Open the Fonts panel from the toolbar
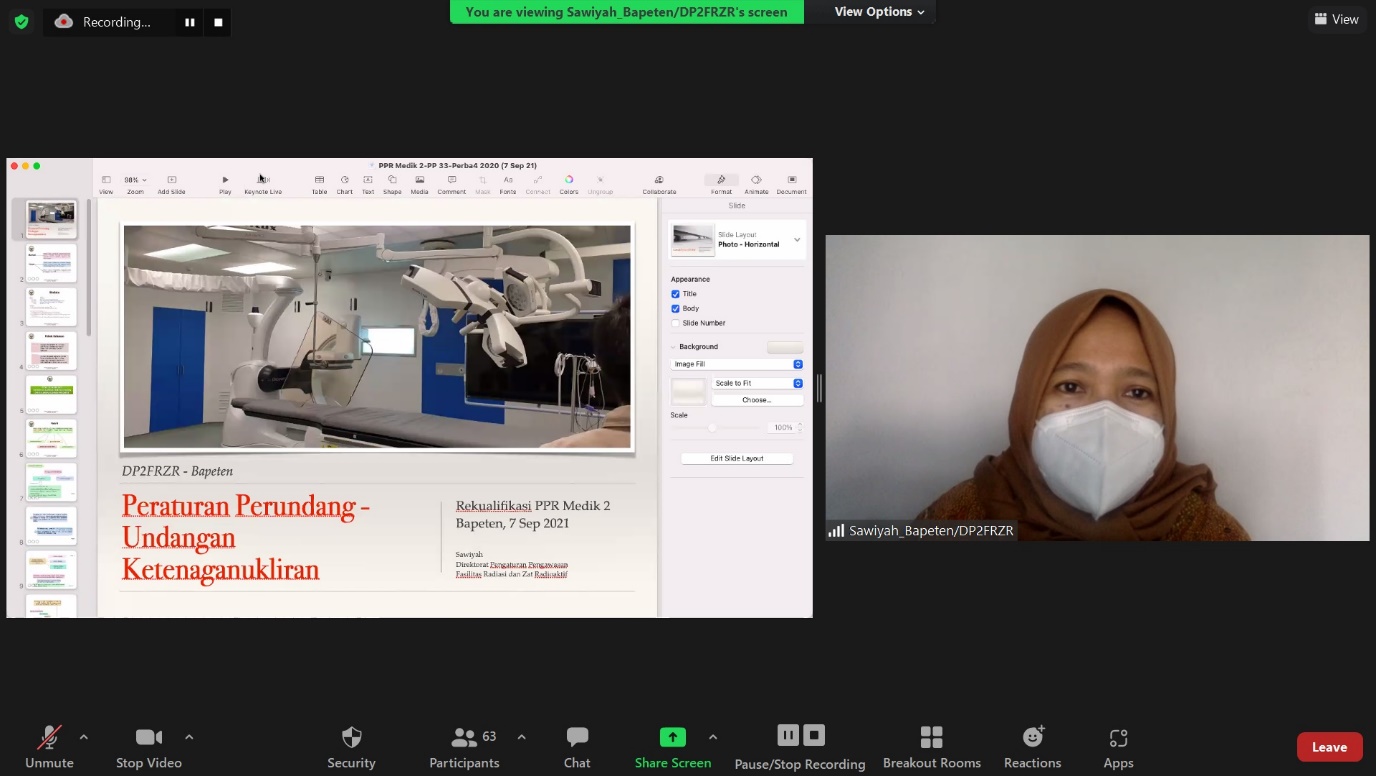The width and height of the screenshot is (1376, 776). click(x=508, y=184)
